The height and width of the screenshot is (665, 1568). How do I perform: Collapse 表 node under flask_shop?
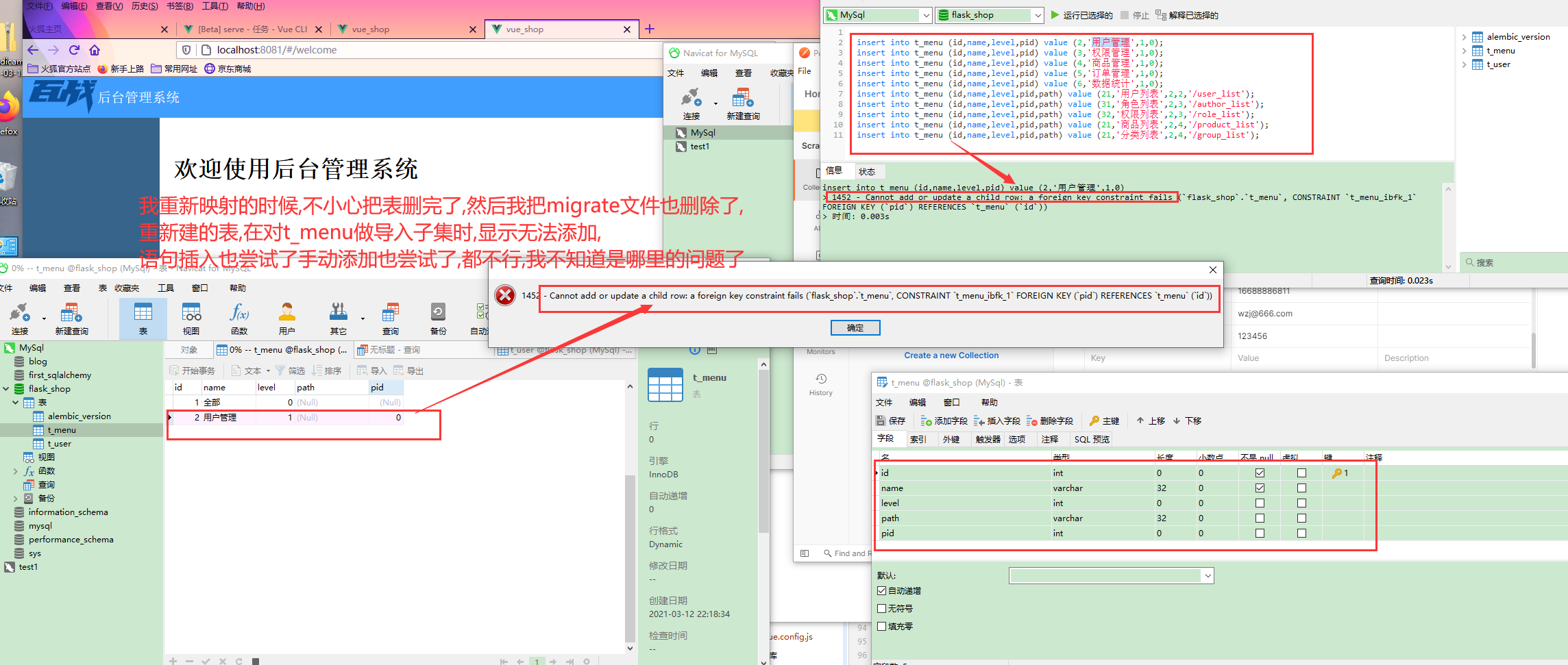coord(16,402)
